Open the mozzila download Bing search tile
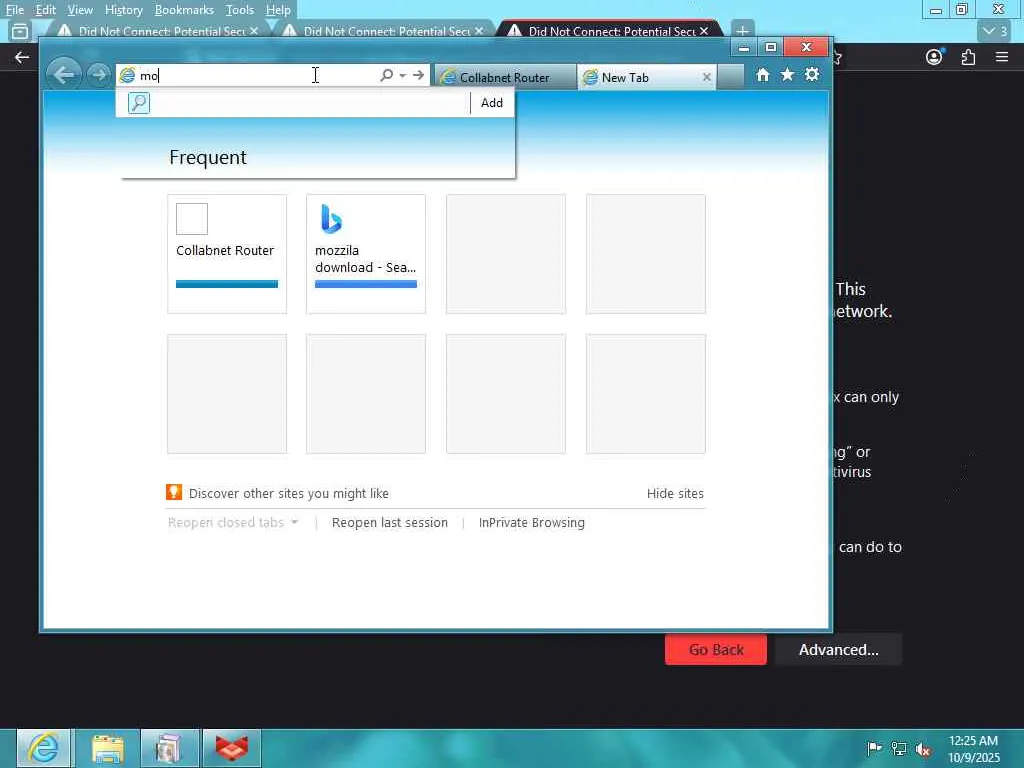This screenshot has width=1024, height=768. tap(366, 253)
